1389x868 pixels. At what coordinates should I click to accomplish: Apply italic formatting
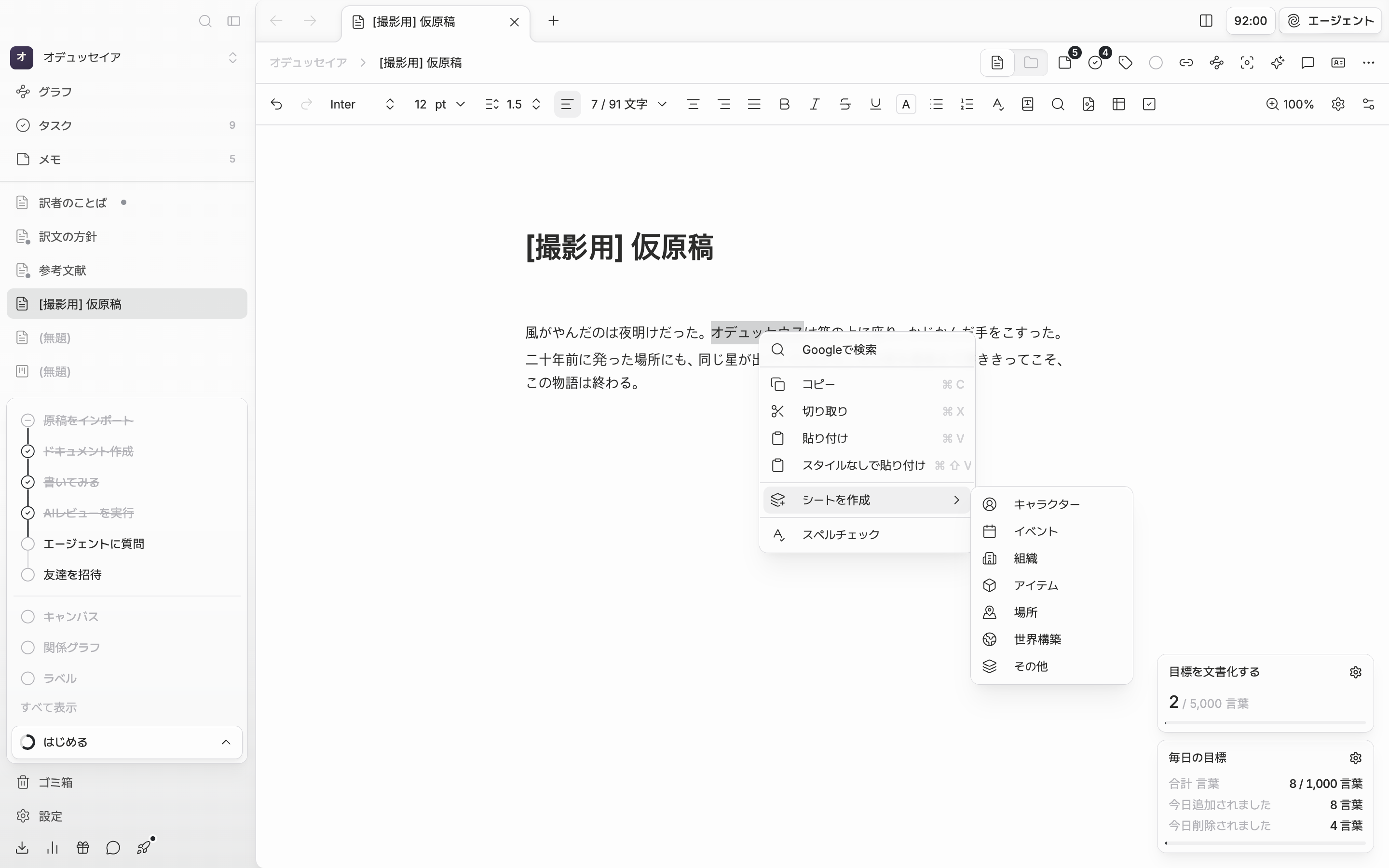point(815,104)
